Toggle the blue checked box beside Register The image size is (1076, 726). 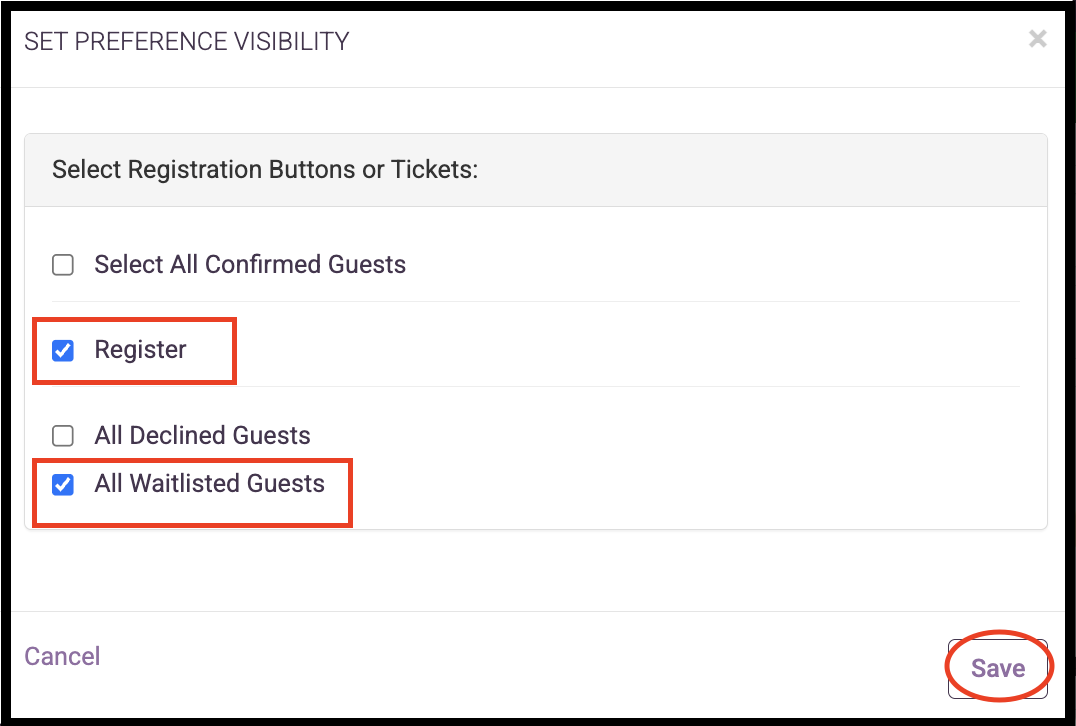[63, 350]
